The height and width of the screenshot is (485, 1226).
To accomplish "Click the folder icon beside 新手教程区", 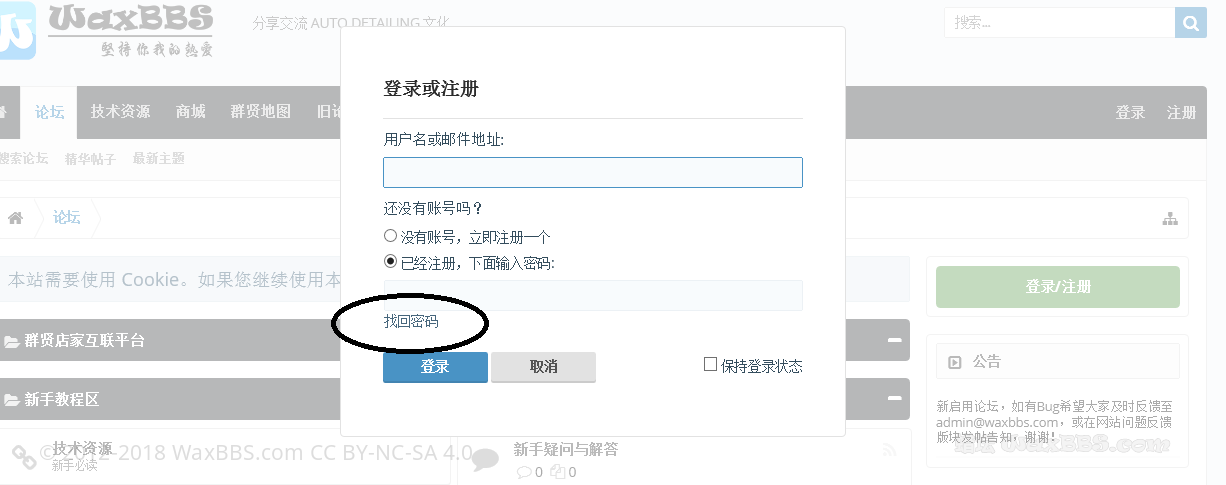I will point(12,400).
